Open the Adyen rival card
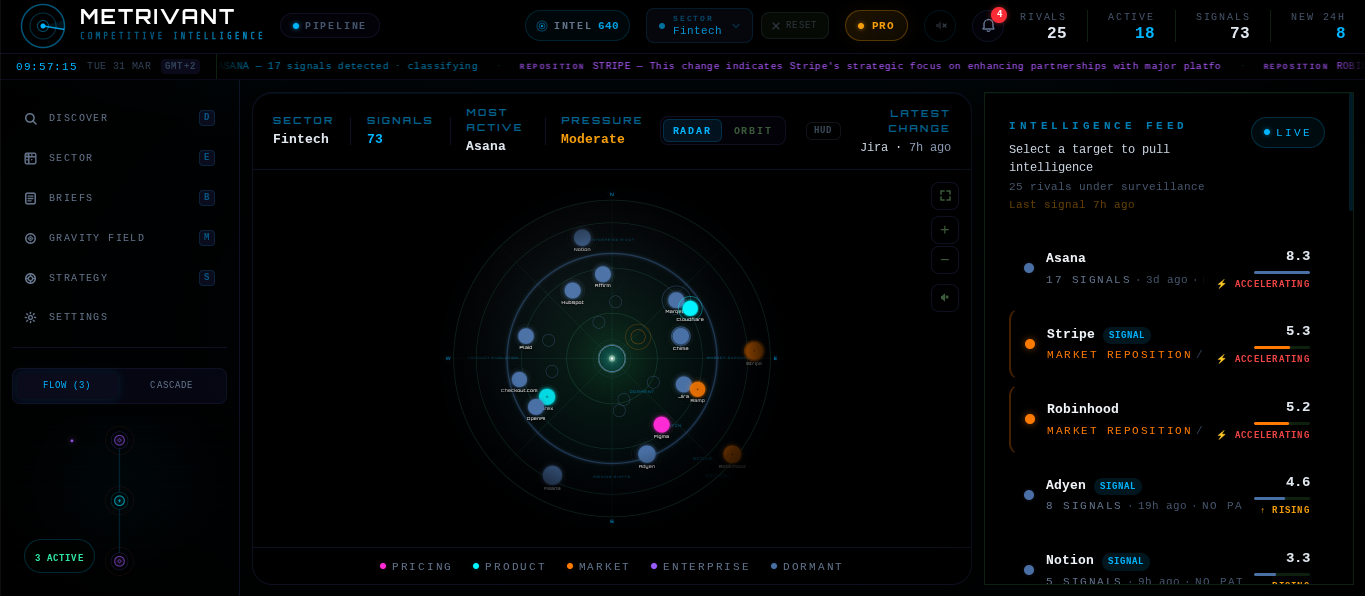Image resolution: width=1365 pixels, height=596 pixels. click(1166, 496)
